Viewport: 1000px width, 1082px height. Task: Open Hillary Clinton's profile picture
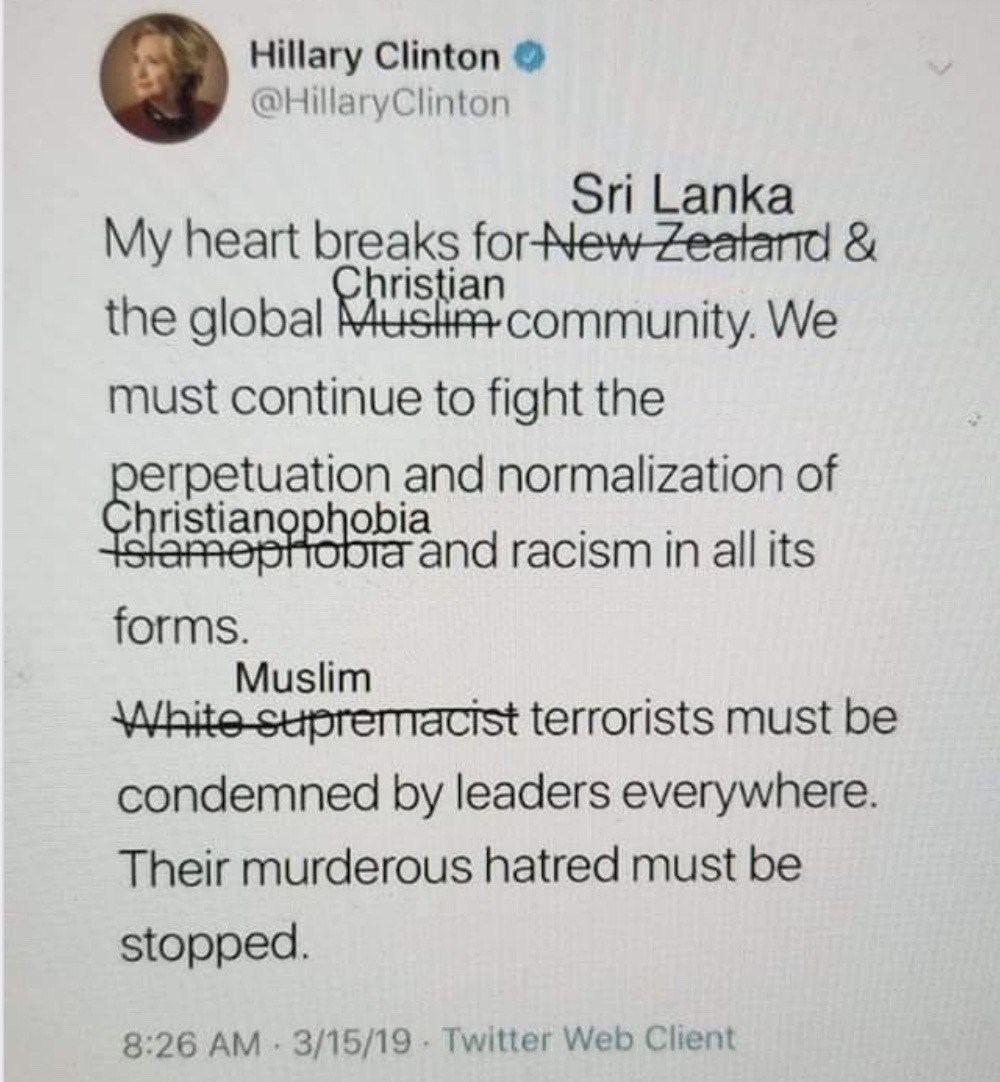[x=164, y=83]
